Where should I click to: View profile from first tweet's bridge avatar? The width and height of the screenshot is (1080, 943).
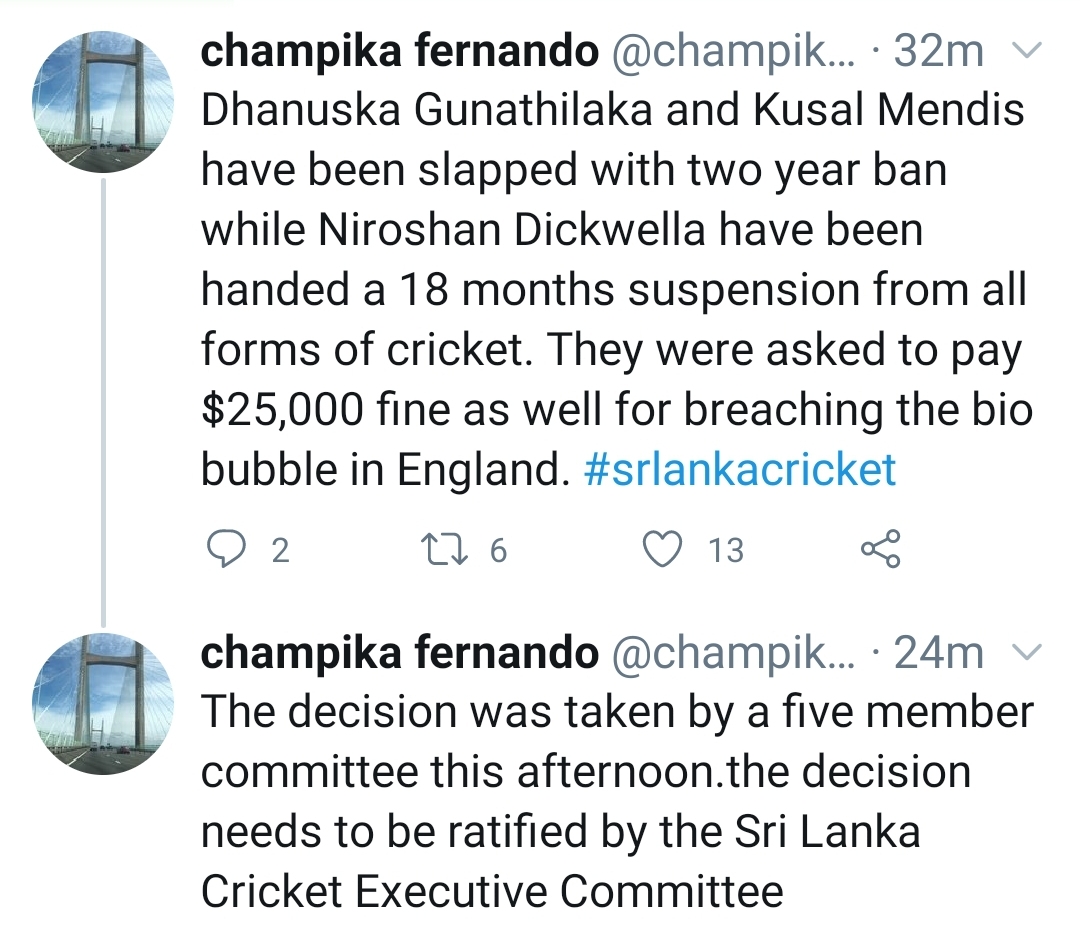tap(103, 101)
